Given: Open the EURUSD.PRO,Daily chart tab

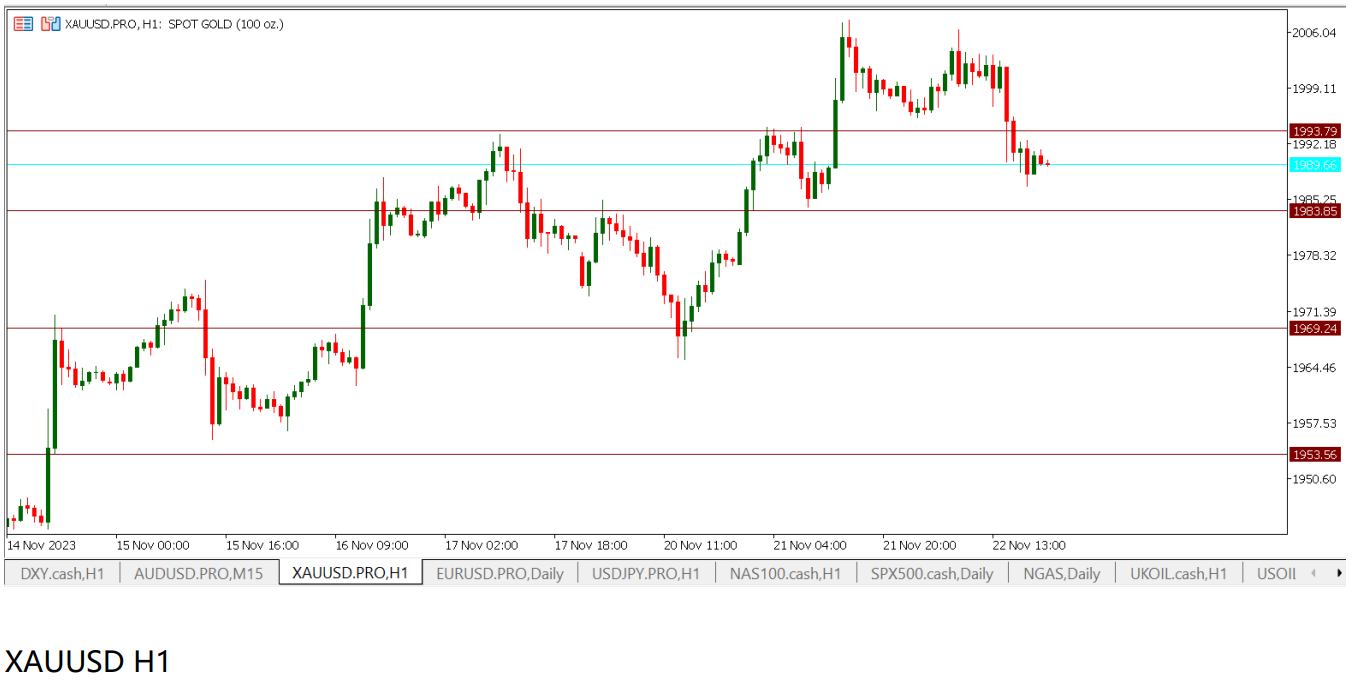Looking at the screenshot, I should pos(500,573).
